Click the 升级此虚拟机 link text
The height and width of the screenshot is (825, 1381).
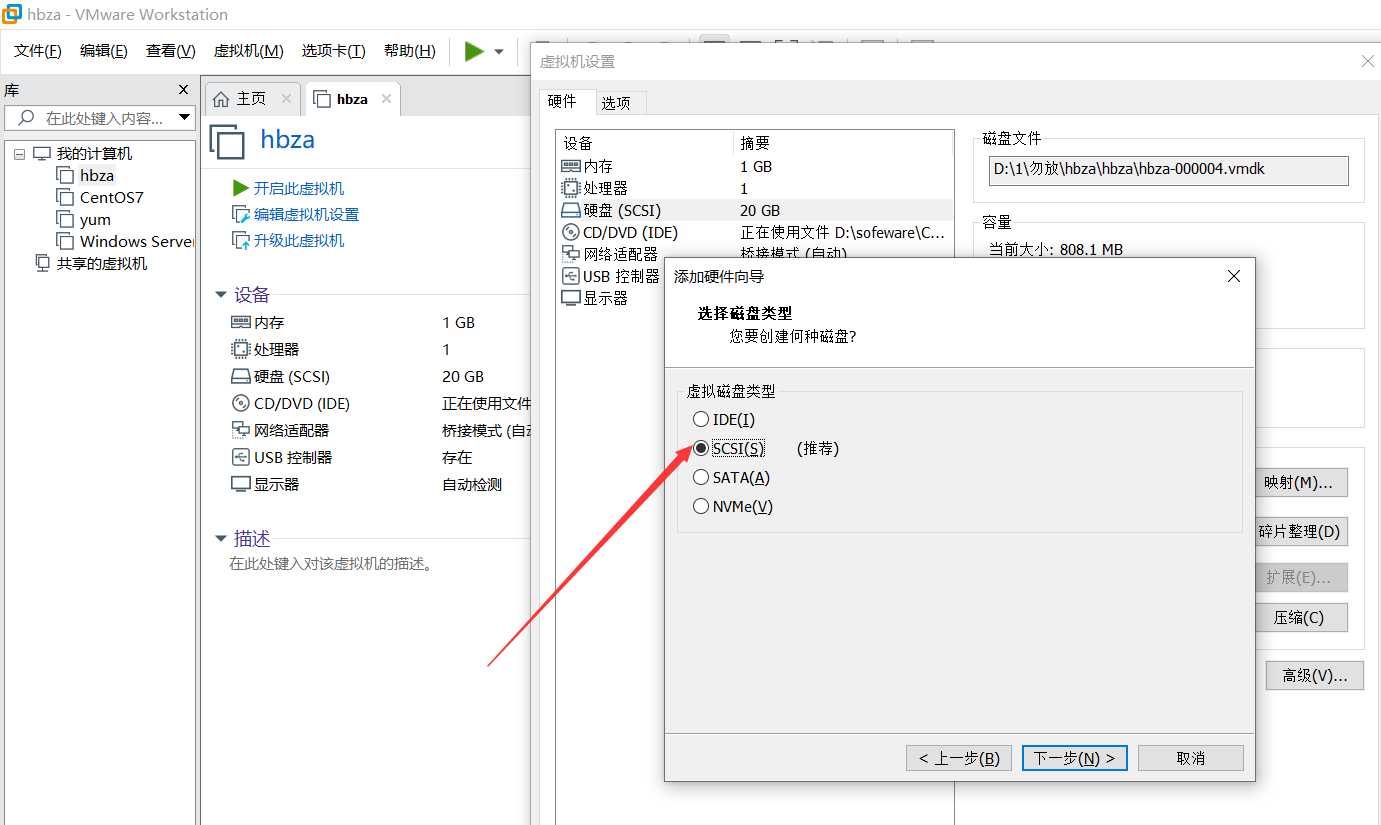pos(299,240)
